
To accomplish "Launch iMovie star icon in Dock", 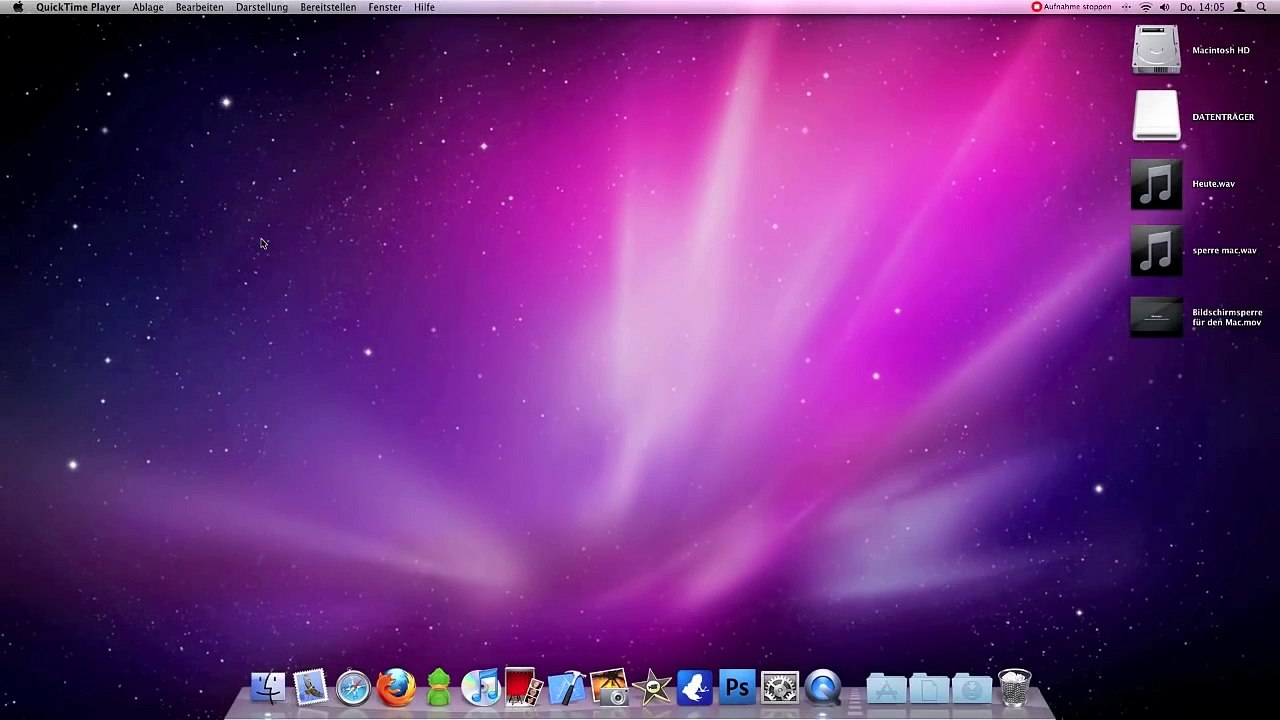I will [652, 688].
